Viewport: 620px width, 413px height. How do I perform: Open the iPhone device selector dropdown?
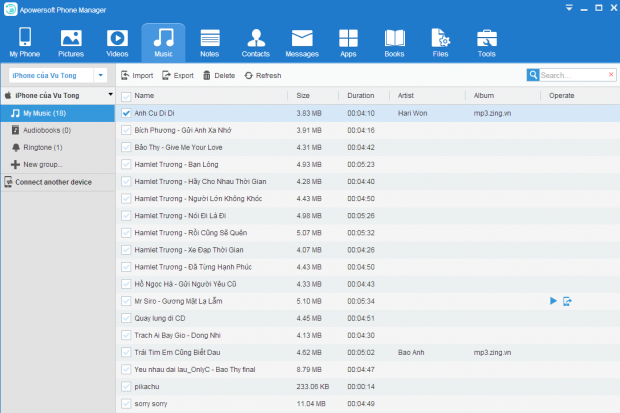[100, 75]
